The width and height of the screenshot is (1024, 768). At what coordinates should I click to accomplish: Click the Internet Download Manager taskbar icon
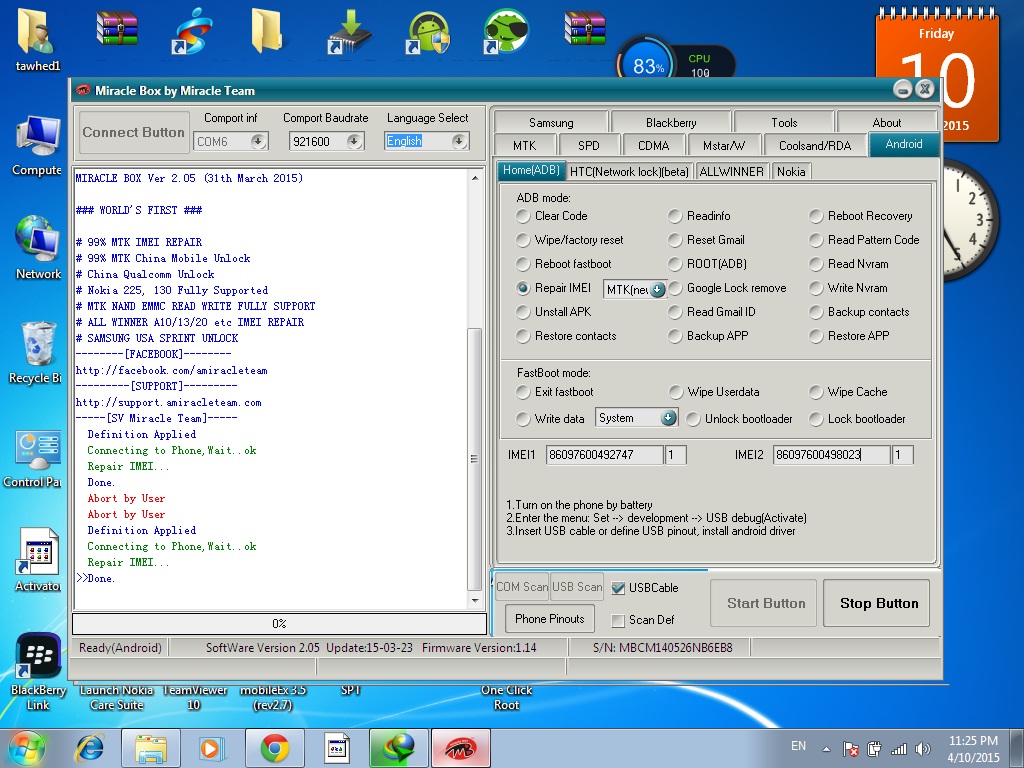[399, 748]
